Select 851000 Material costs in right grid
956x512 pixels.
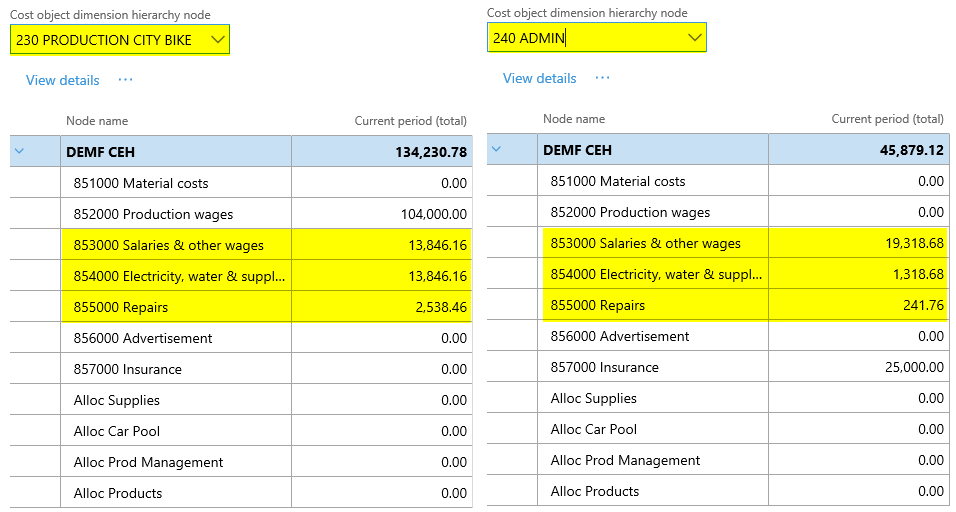tap(617, 181)
